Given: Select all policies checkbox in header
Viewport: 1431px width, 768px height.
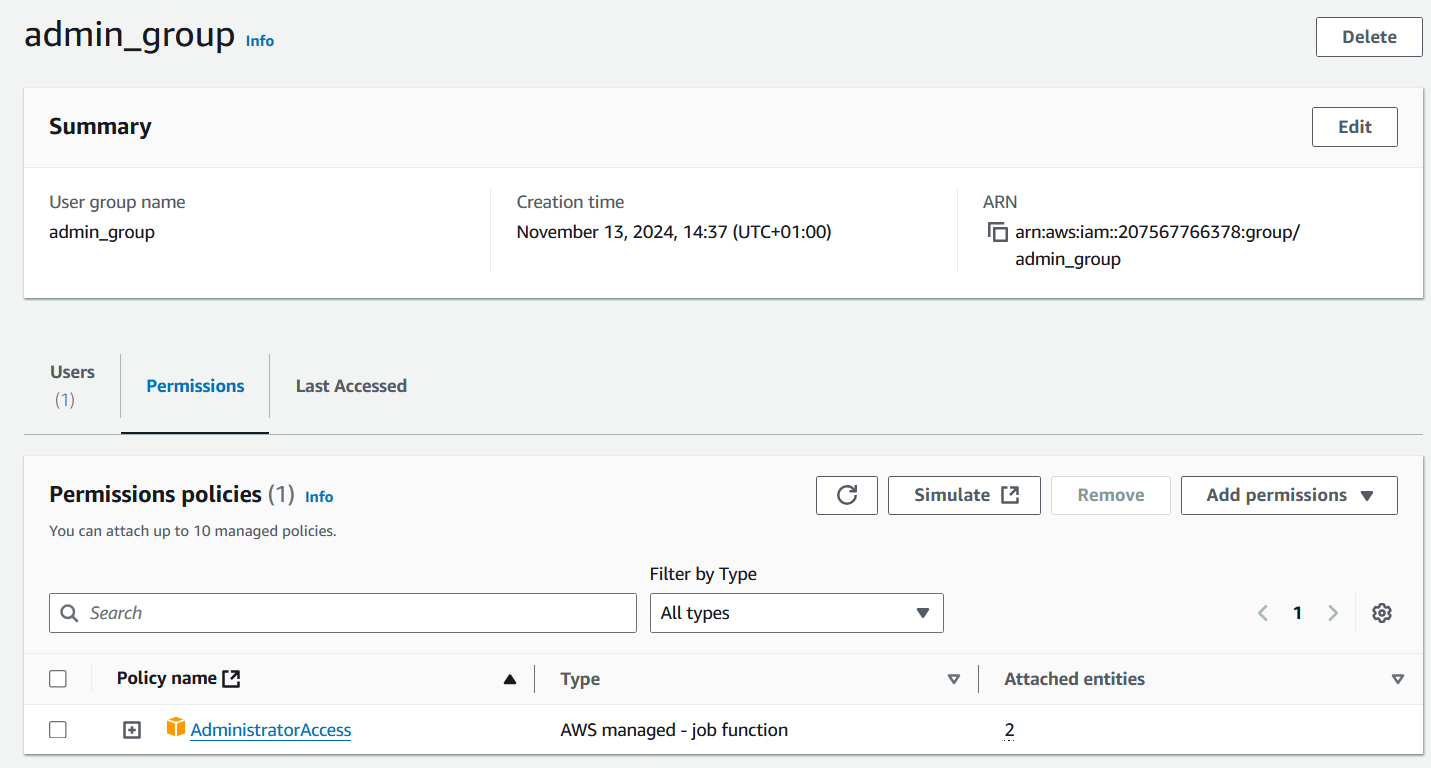Looking at the screenshot, I should (x=58, y=679).
